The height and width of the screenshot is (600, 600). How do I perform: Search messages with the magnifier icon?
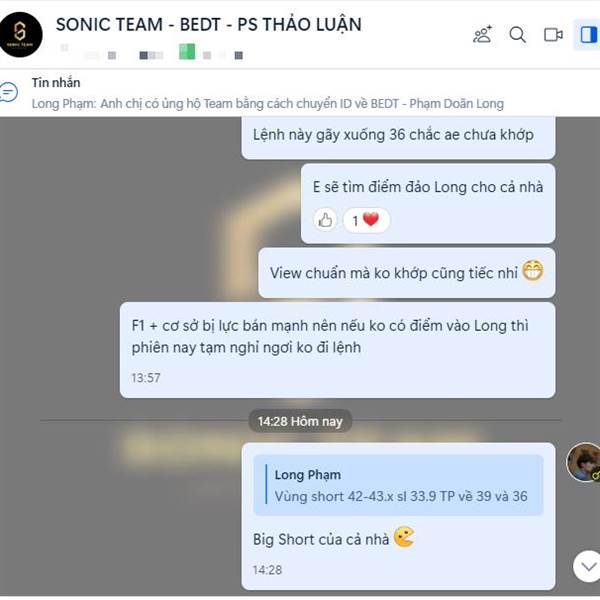tap(517, 35)
